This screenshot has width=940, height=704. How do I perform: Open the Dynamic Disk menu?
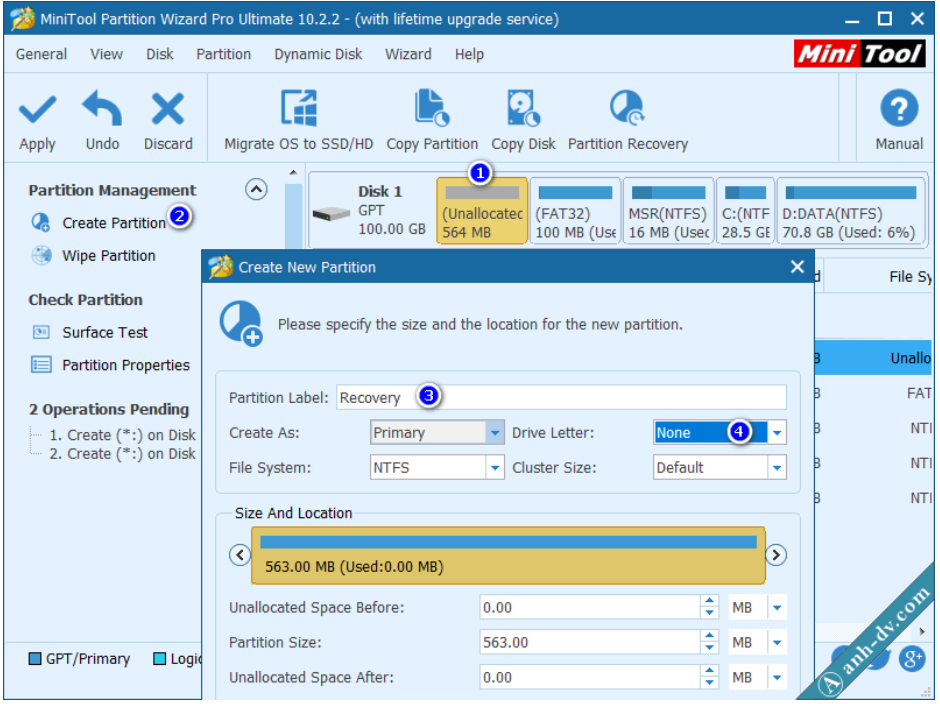318,54
